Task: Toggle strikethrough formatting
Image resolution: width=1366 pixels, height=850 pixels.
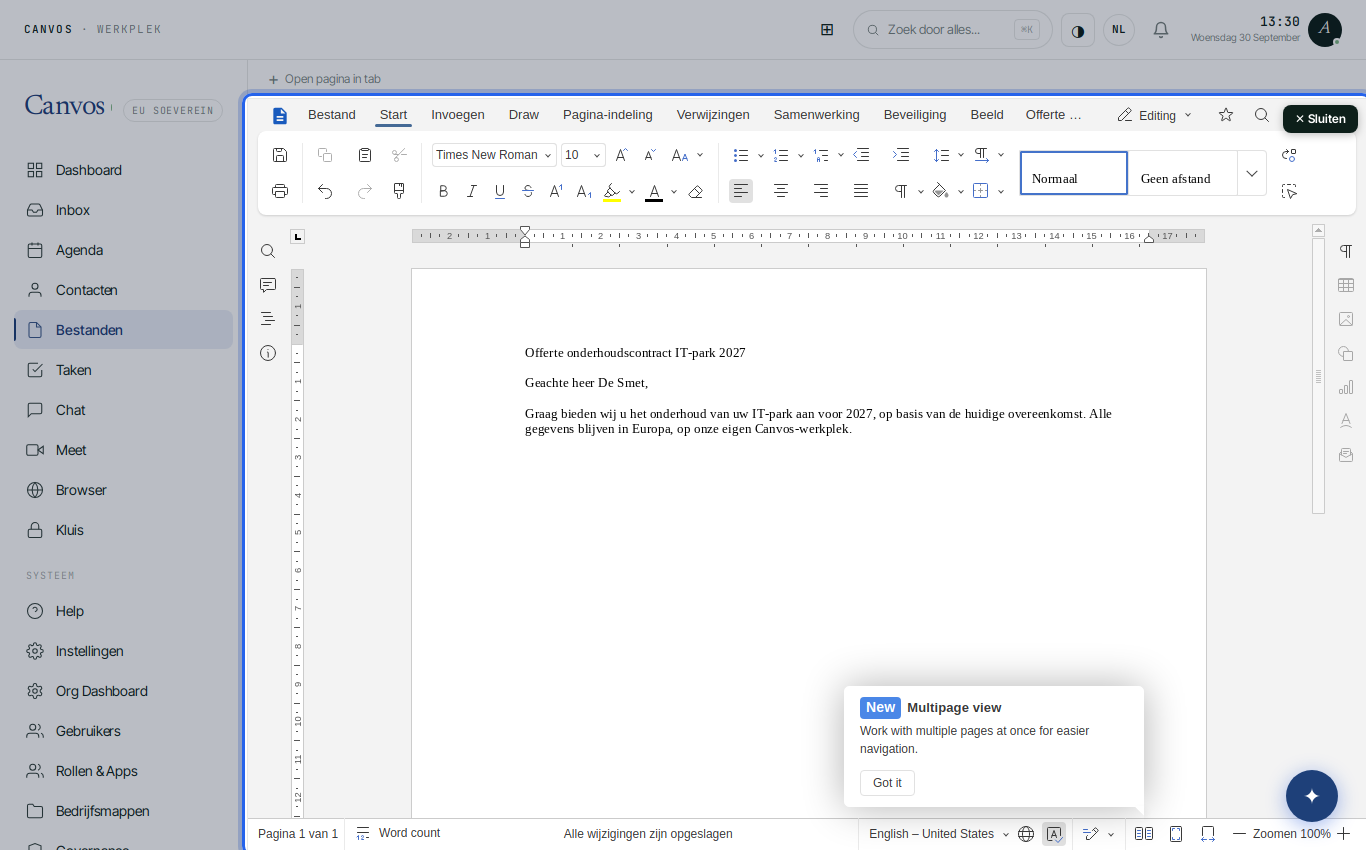Action: tap(528, 191)
